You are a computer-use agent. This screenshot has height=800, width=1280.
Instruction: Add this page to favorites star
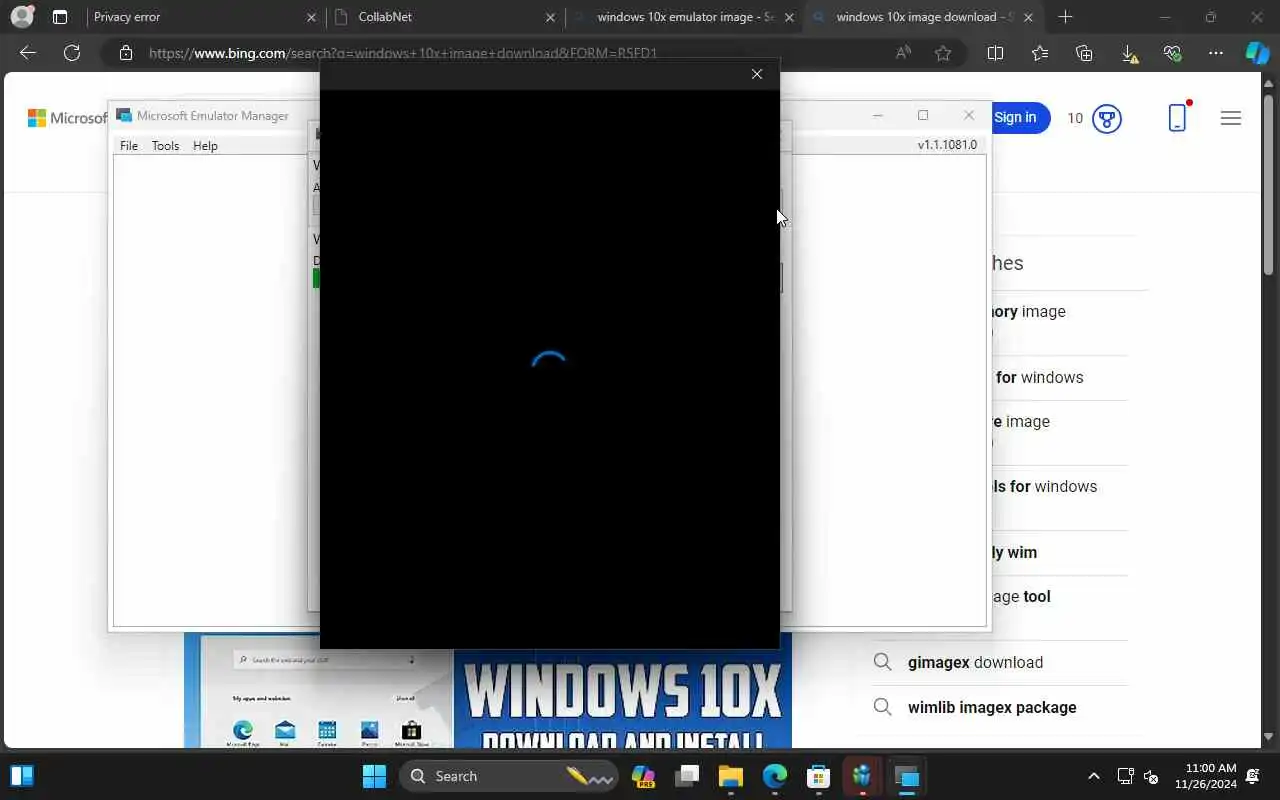pyautogui.click(x=942, y=53)
